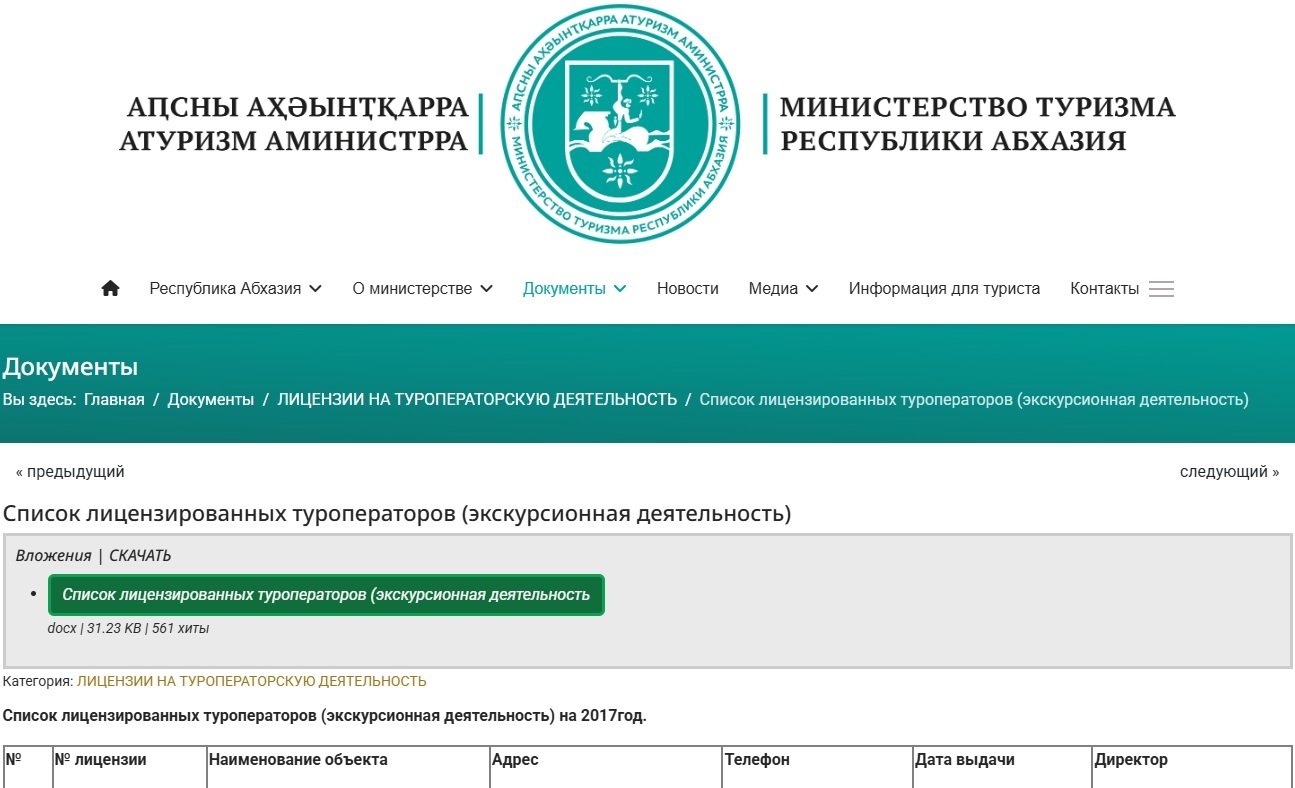This screenshot has height=788, width=1295.
Task: Click the Abkhaz ministry title text
Action: 294,124
